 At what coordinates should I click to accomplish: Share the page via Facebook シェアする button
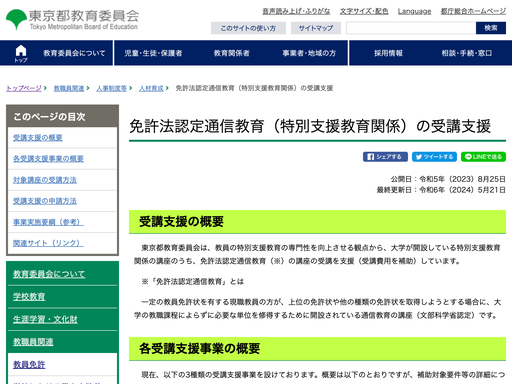click(x=385, y=157)
